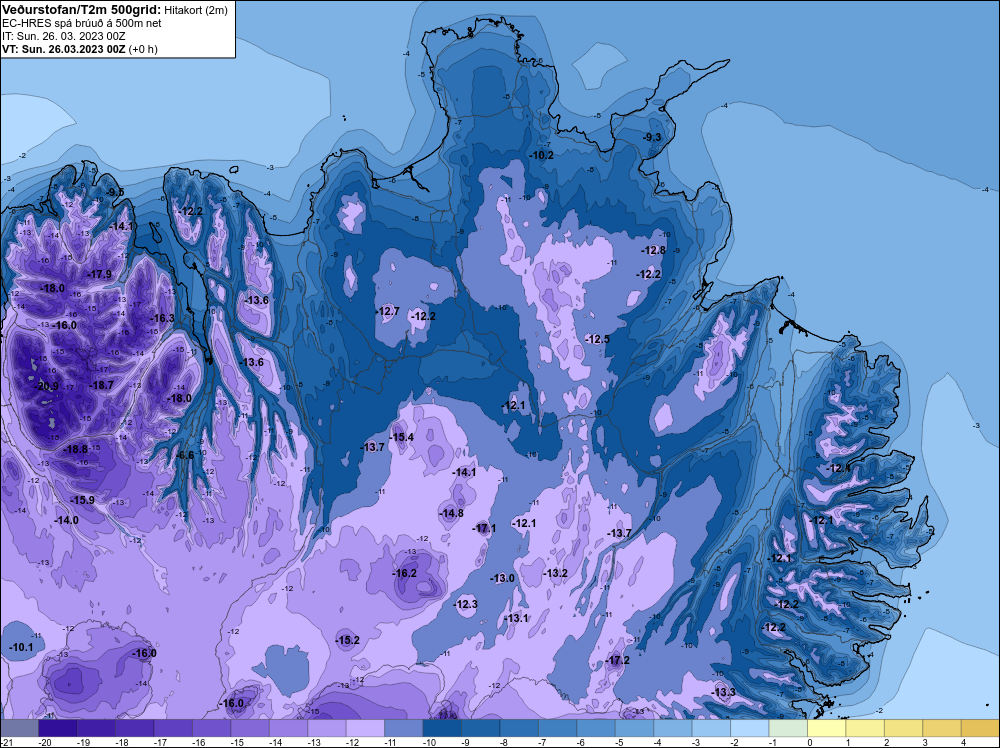Image resolution: width=1000 pixels, height=748 pixels.
Task: Click the -12.3 temperature label
Action: click(x=466, y=604)
